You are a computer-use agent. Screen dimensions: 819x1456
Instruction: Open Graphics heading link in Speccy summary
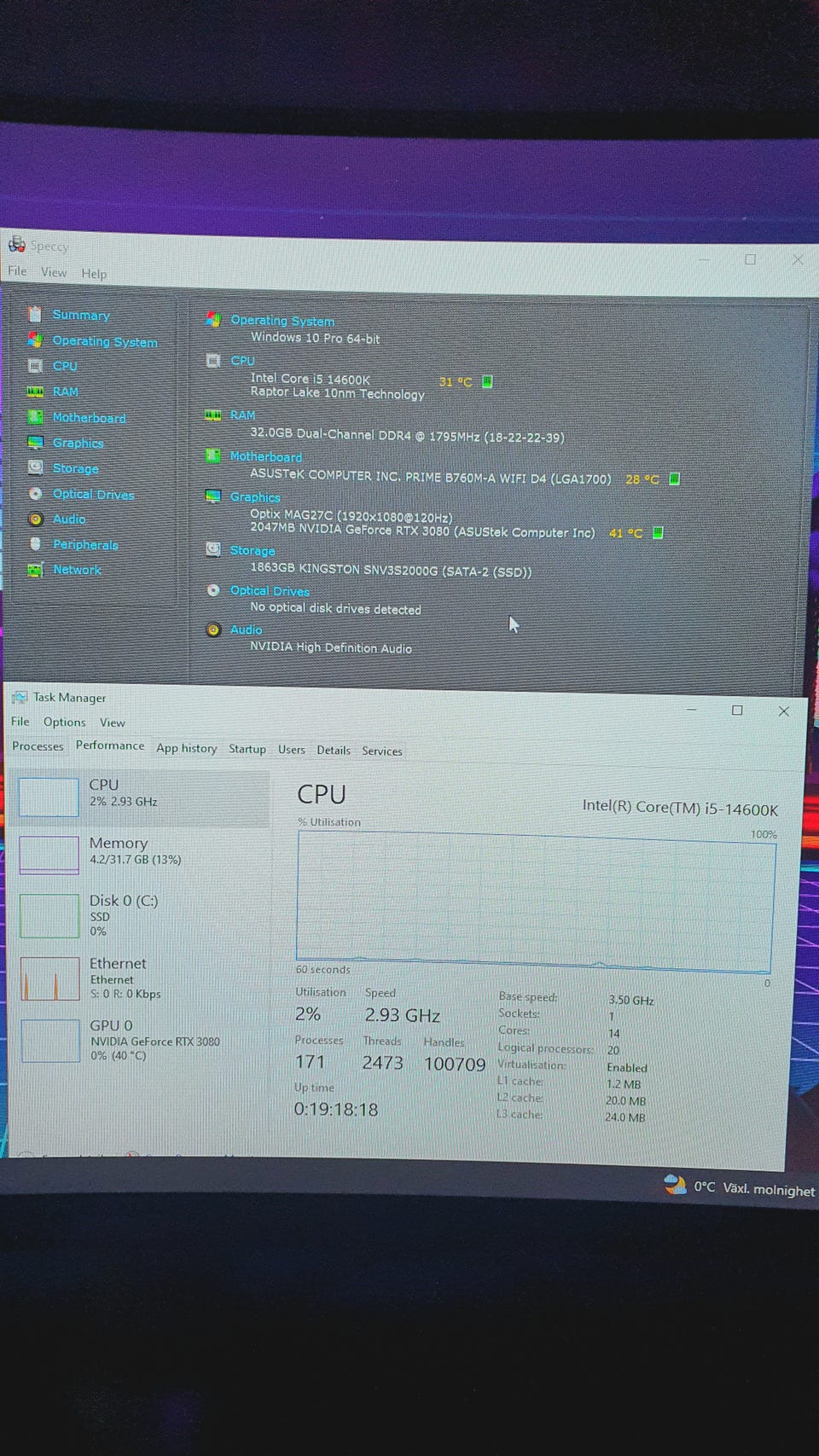click(254, 496)
